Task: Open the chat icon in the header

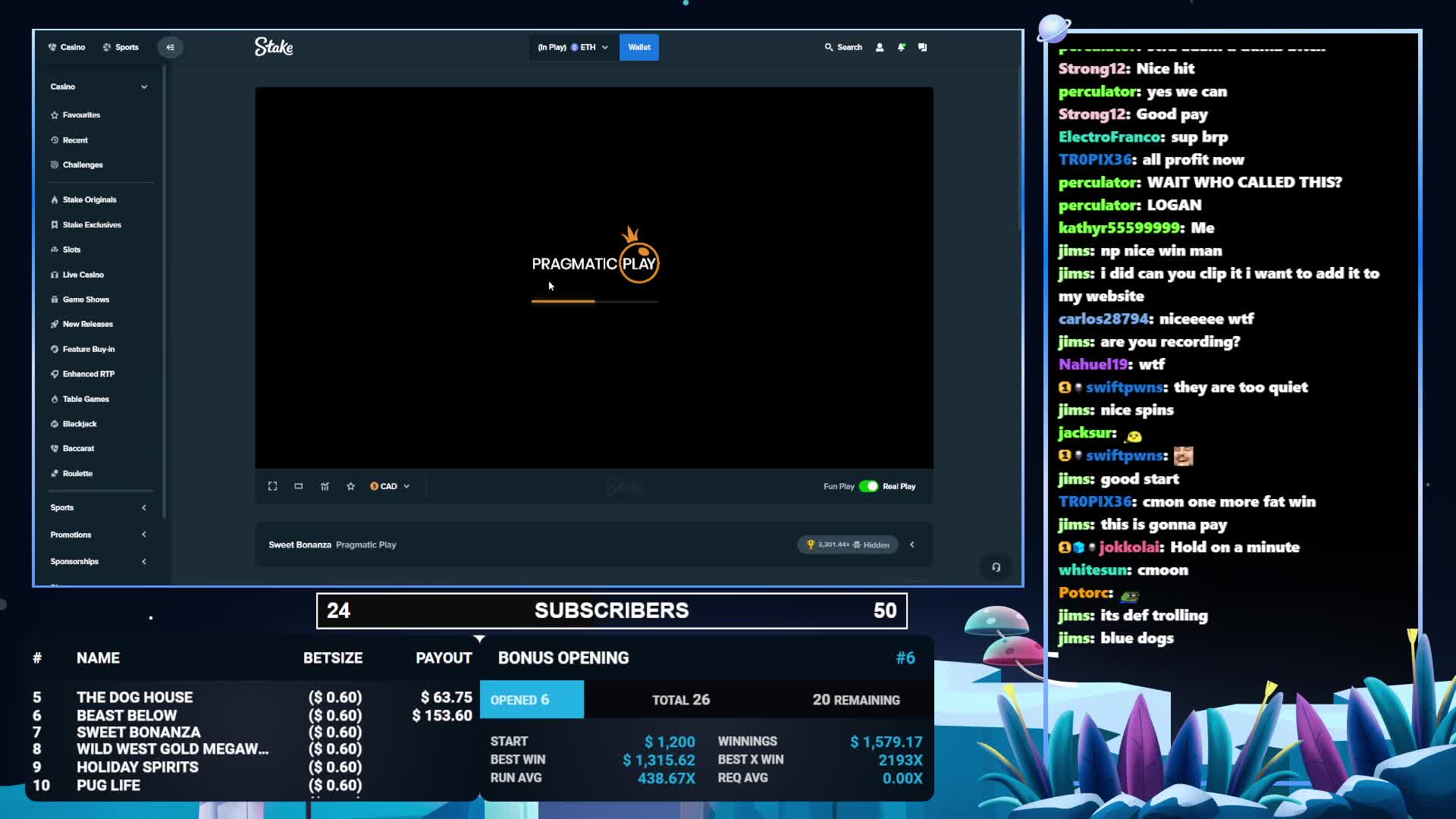Action: click(922, 47)
